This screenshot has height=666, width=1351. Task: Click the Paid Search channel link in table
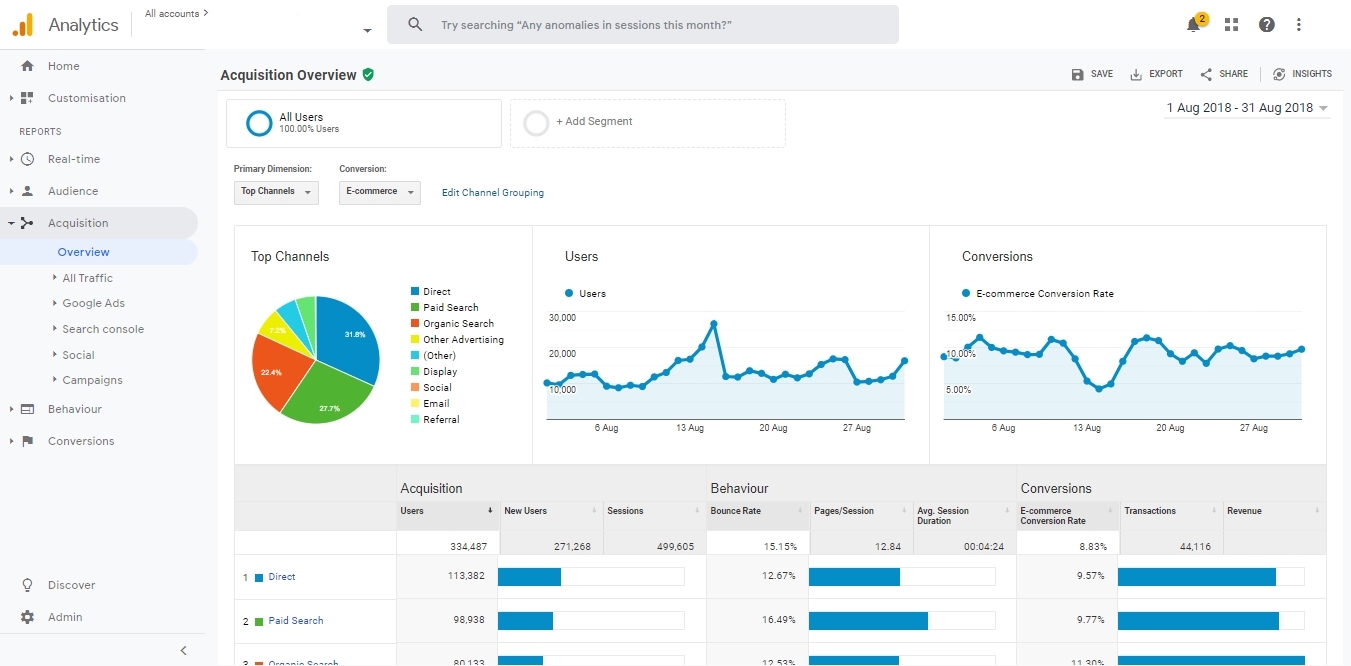(x=296, y=621)
